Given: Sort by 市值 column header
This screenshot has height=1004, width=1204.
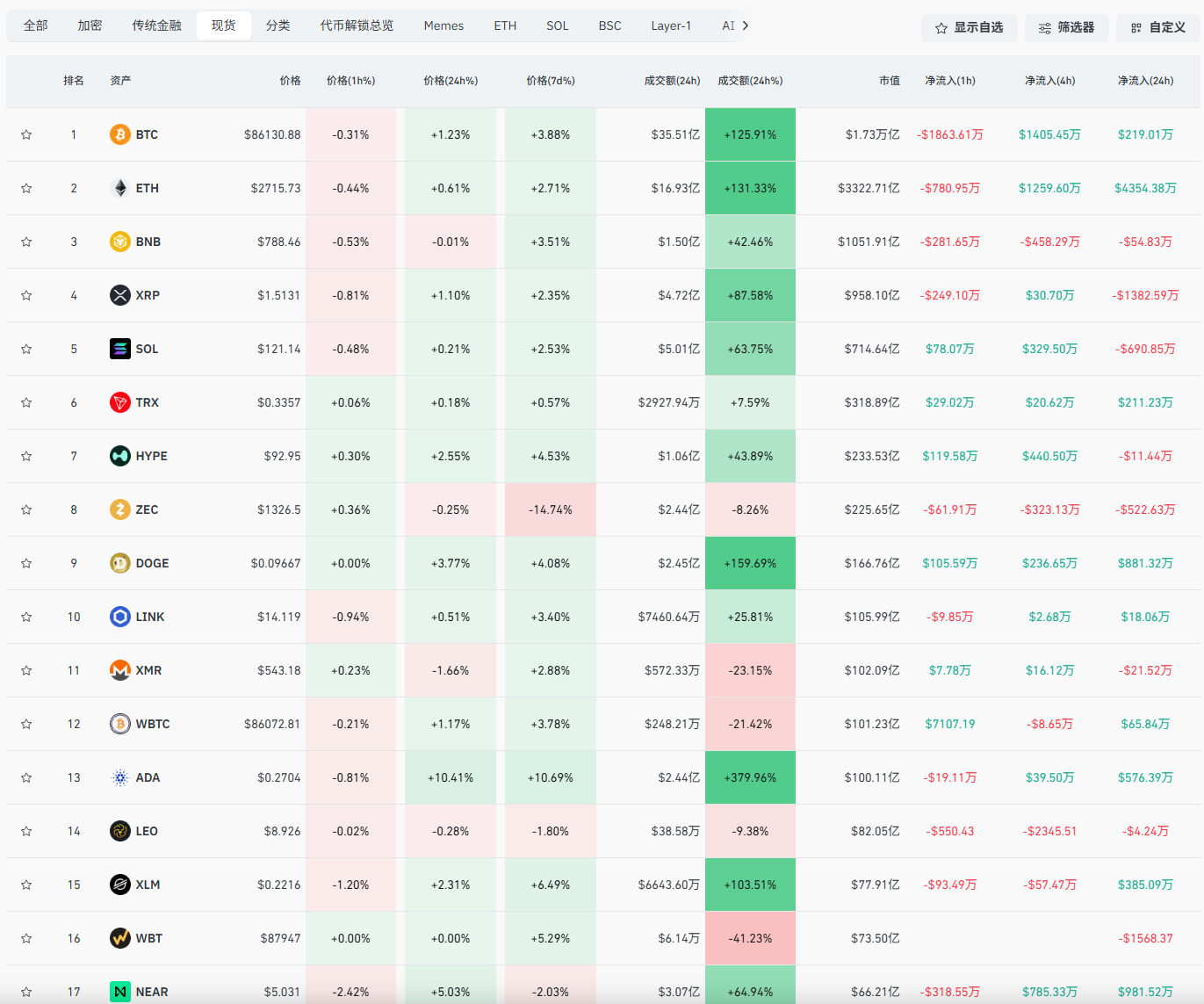Looking at the screenshot, I should point(890,80).
